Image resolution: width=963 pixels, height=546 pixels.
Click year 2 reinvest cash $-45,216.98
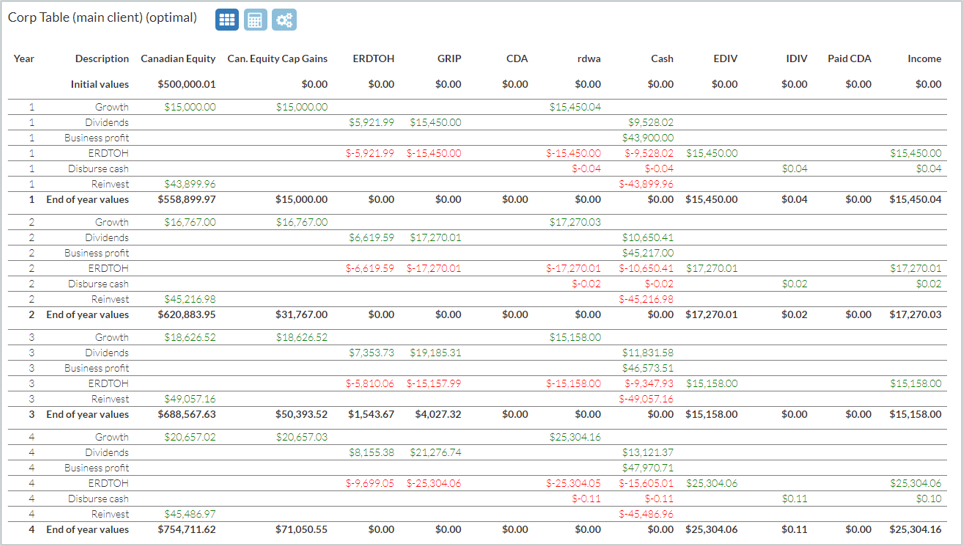646,300
